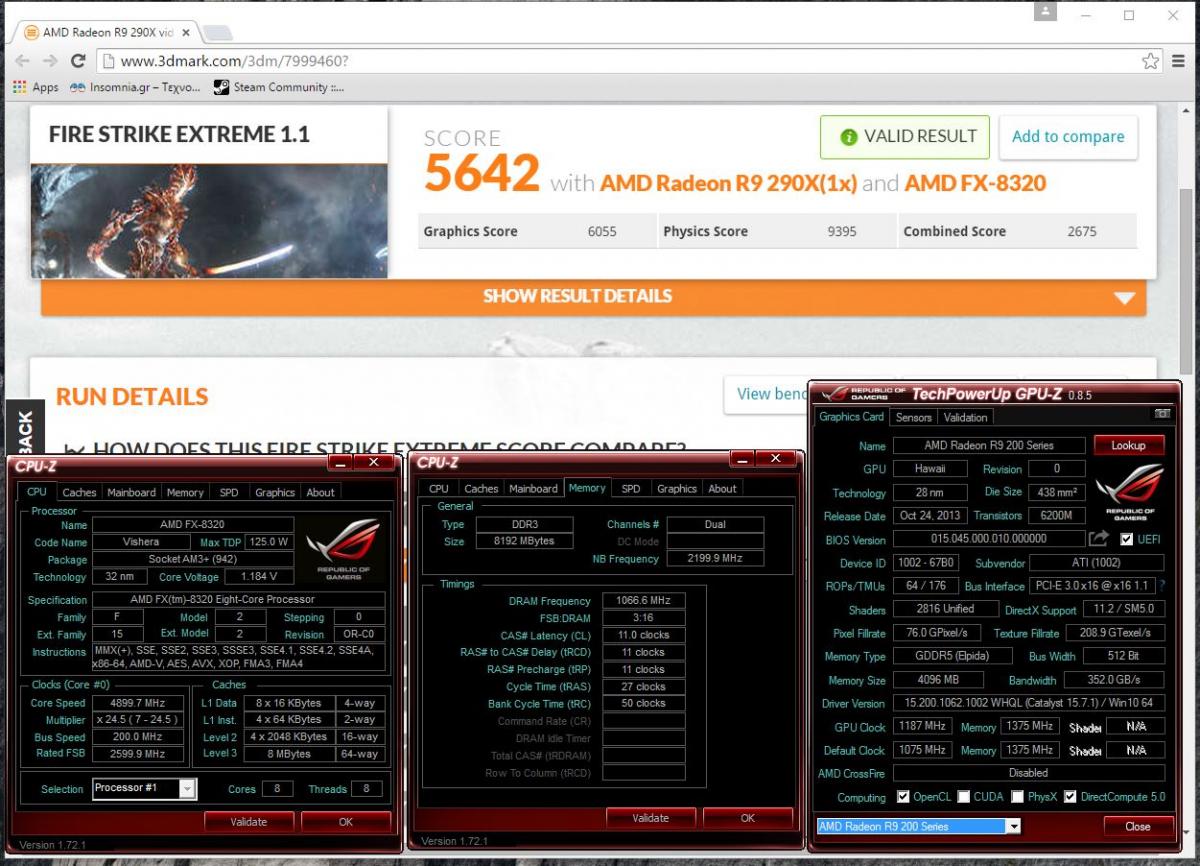
Task: Click the Lookup button in GPU-Z
Action: coord(1129,445)
